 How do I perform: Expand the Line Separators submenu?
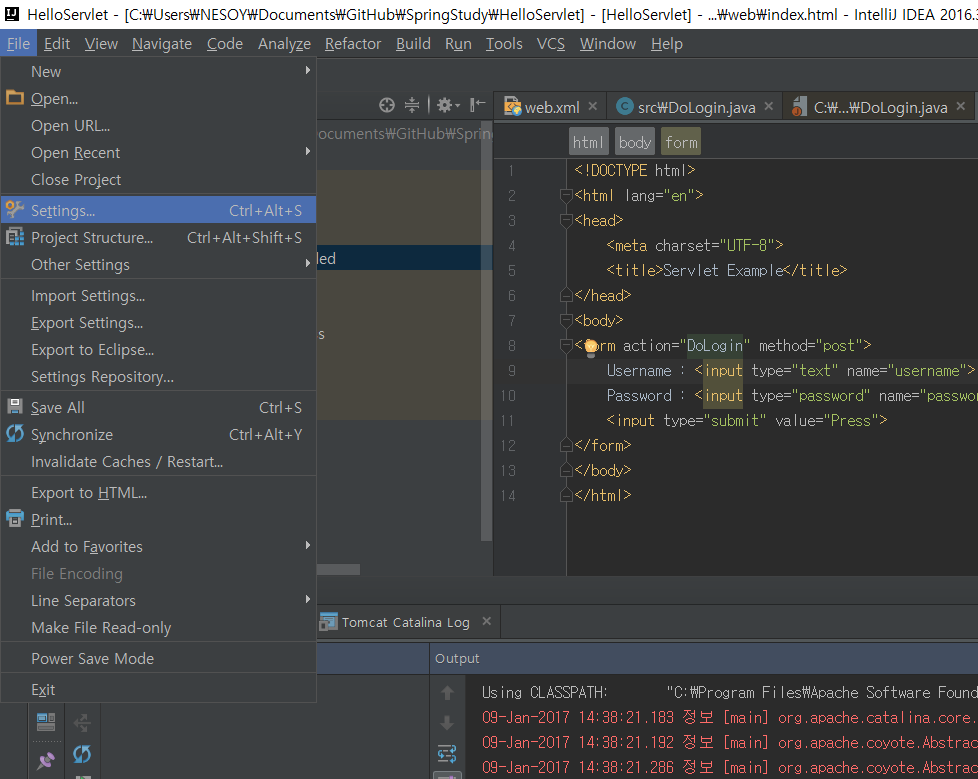click(307, 599)
